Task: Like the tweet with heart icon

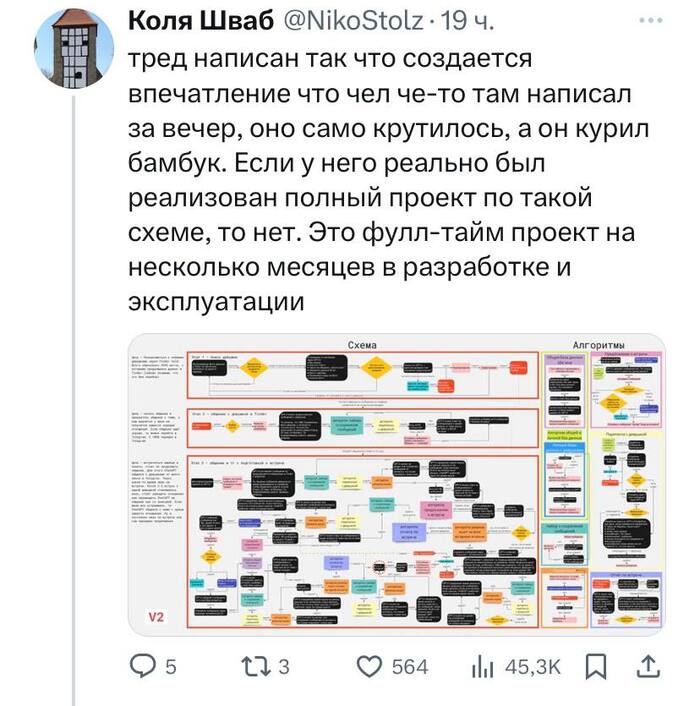Action: [x=369, y=666]
